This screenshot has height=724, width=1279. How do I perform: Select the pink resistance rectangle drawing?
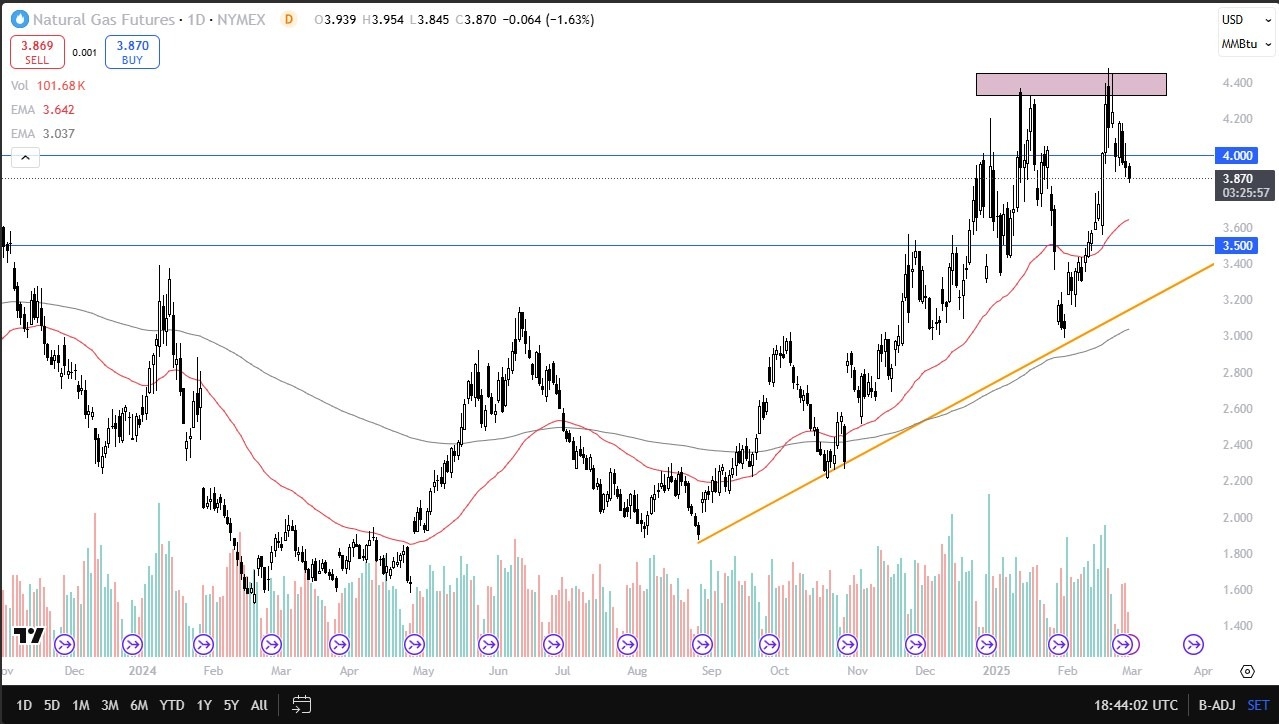click(x=1071, y=84)
